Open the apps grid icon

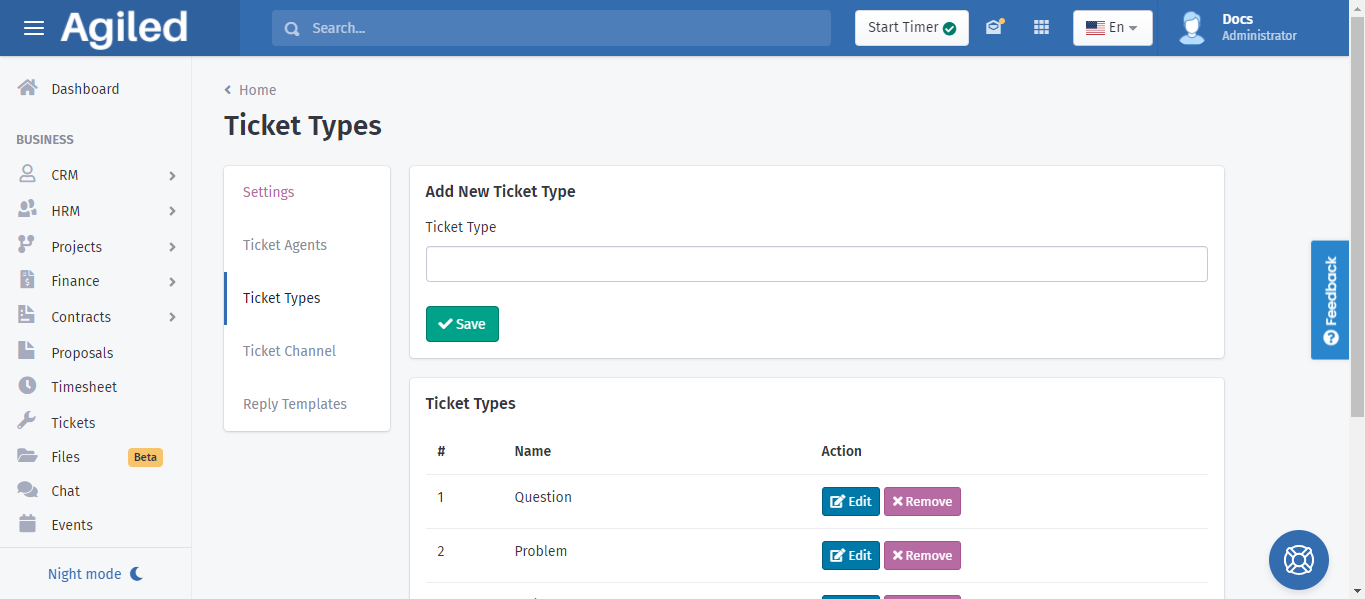[1041, 28]
